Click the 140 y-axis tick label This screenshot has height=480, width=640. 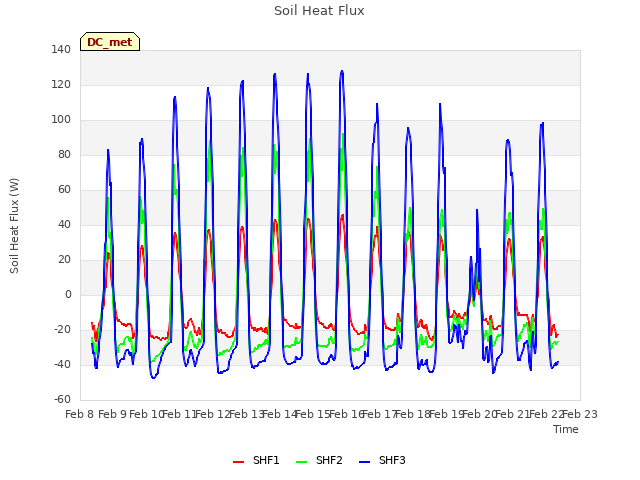[x=61, y=49]
